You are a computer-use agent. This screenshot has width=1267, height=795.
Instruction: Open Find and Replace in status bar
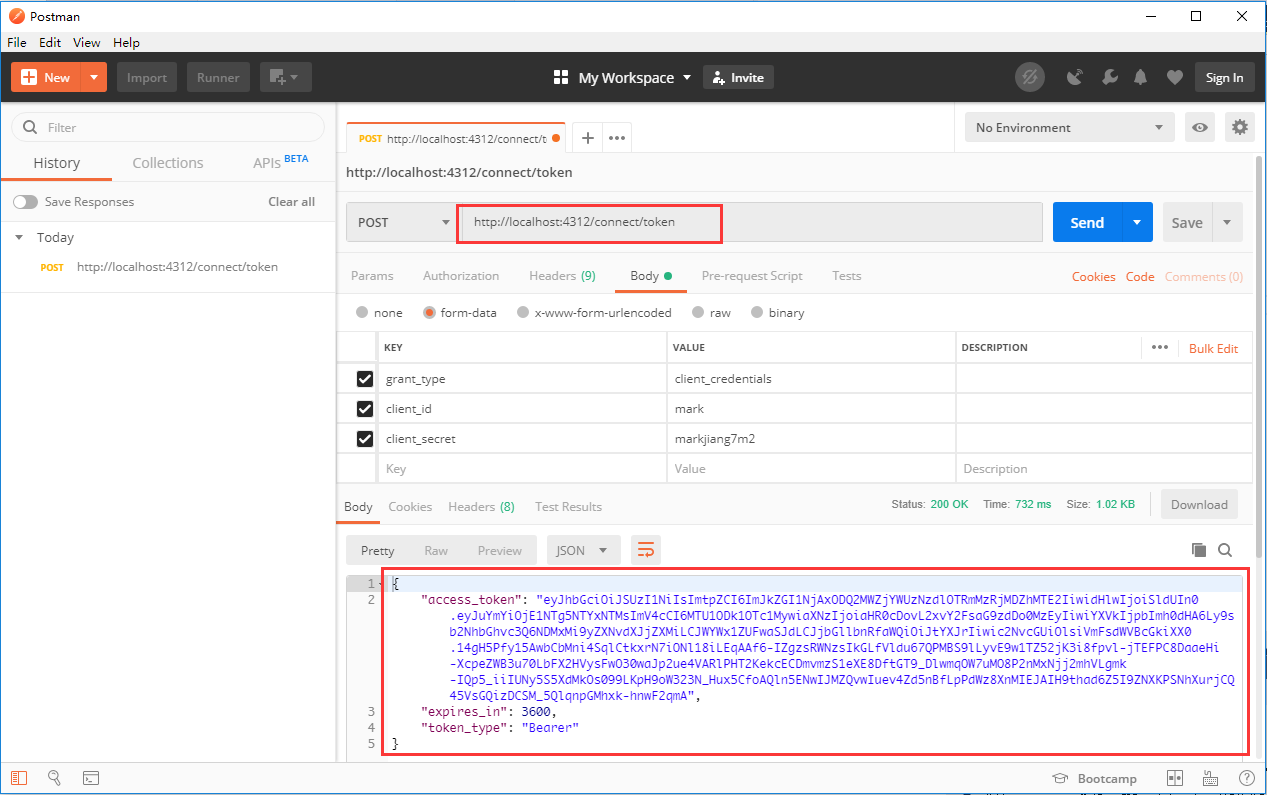55,778
